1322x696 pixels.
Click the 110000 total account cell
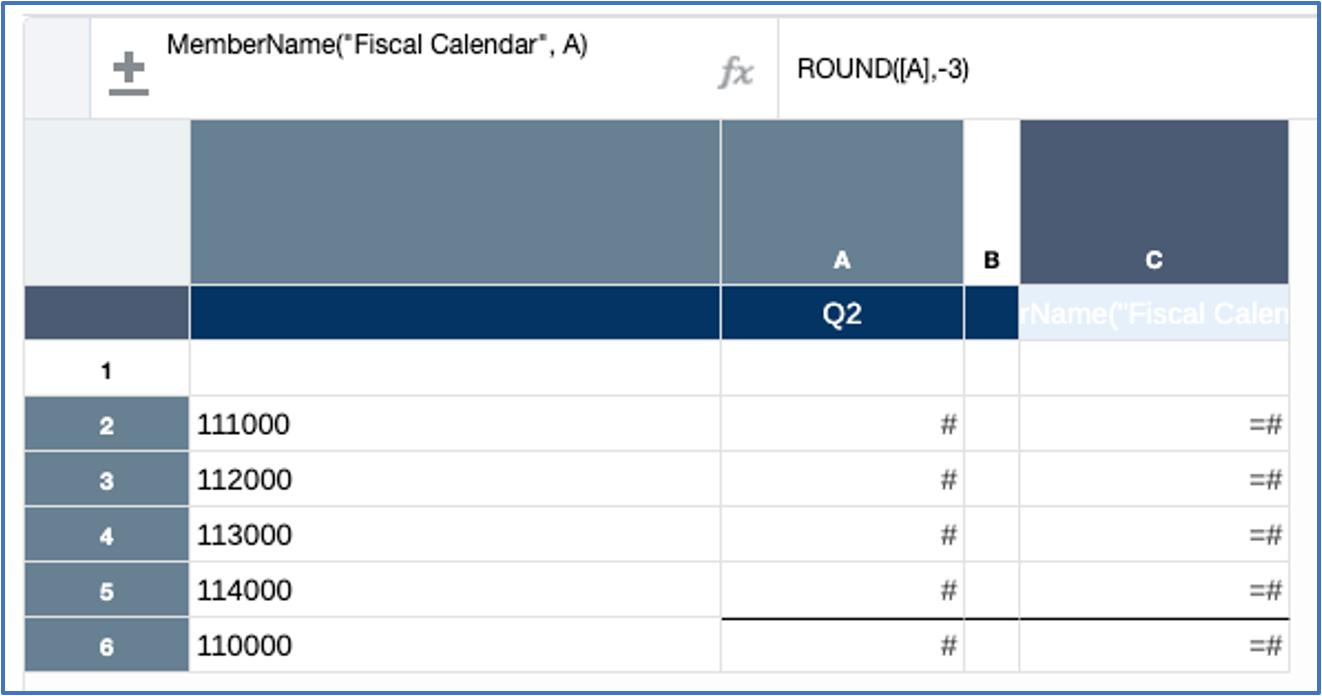(454, 646)
